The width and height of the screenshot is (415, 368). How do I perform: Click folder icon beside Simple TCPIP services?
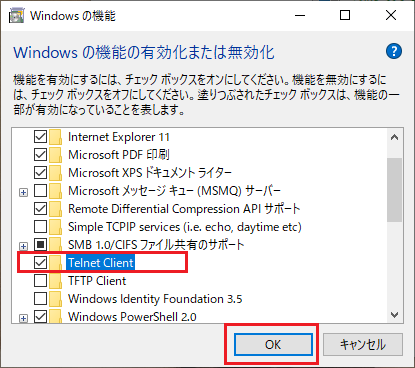(55, 227)
